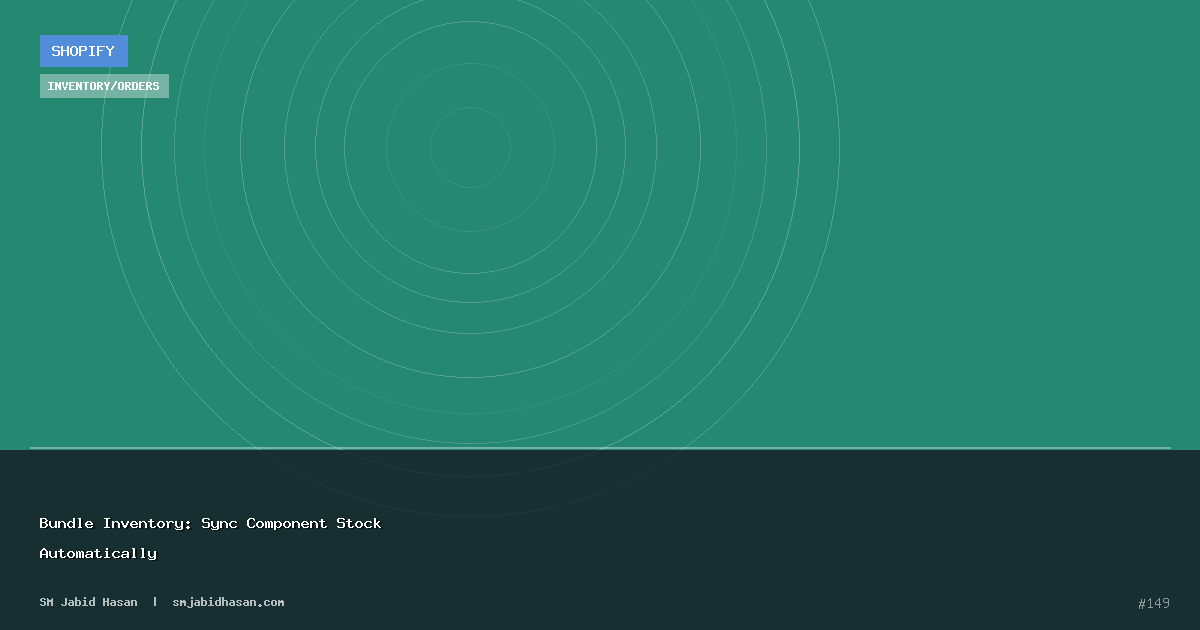Image resolution: width=1200 pixels, height=630 pixels.
Task: Click the blue SHOPIFY tag icon
Action: (83, 51)
